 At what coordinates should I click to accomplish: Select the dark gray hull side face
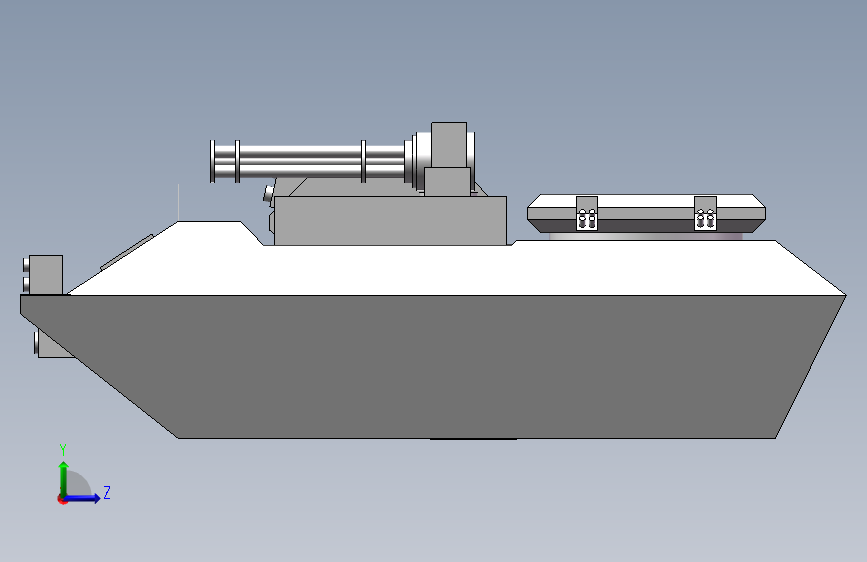coord(433,366)
